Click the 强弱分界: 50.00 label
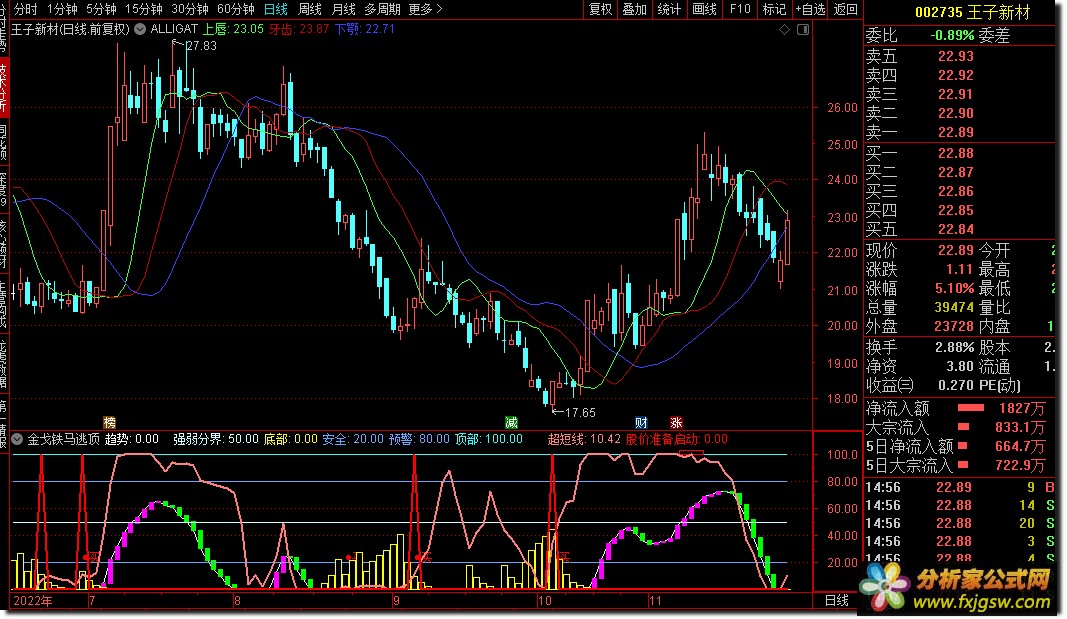 [216, 439]
